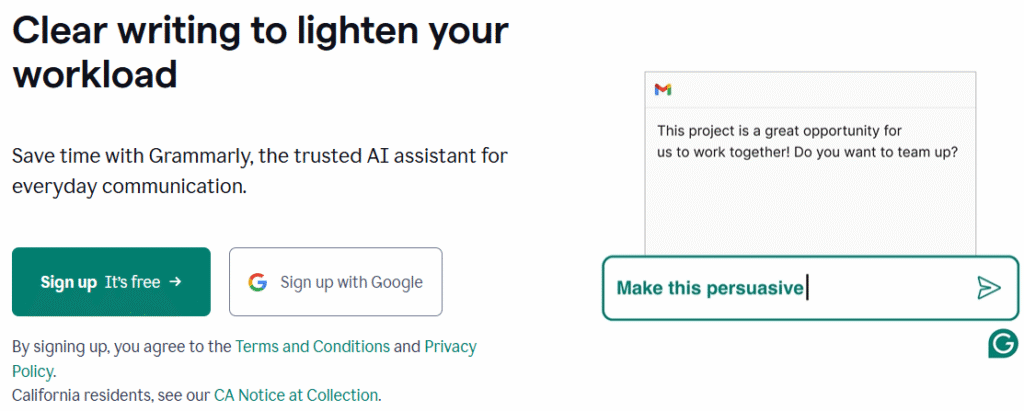The height and width of the screenshot is (411, 1024).
Task: Click the By signing up disclaimer text
Action: [x=244, y=359]
